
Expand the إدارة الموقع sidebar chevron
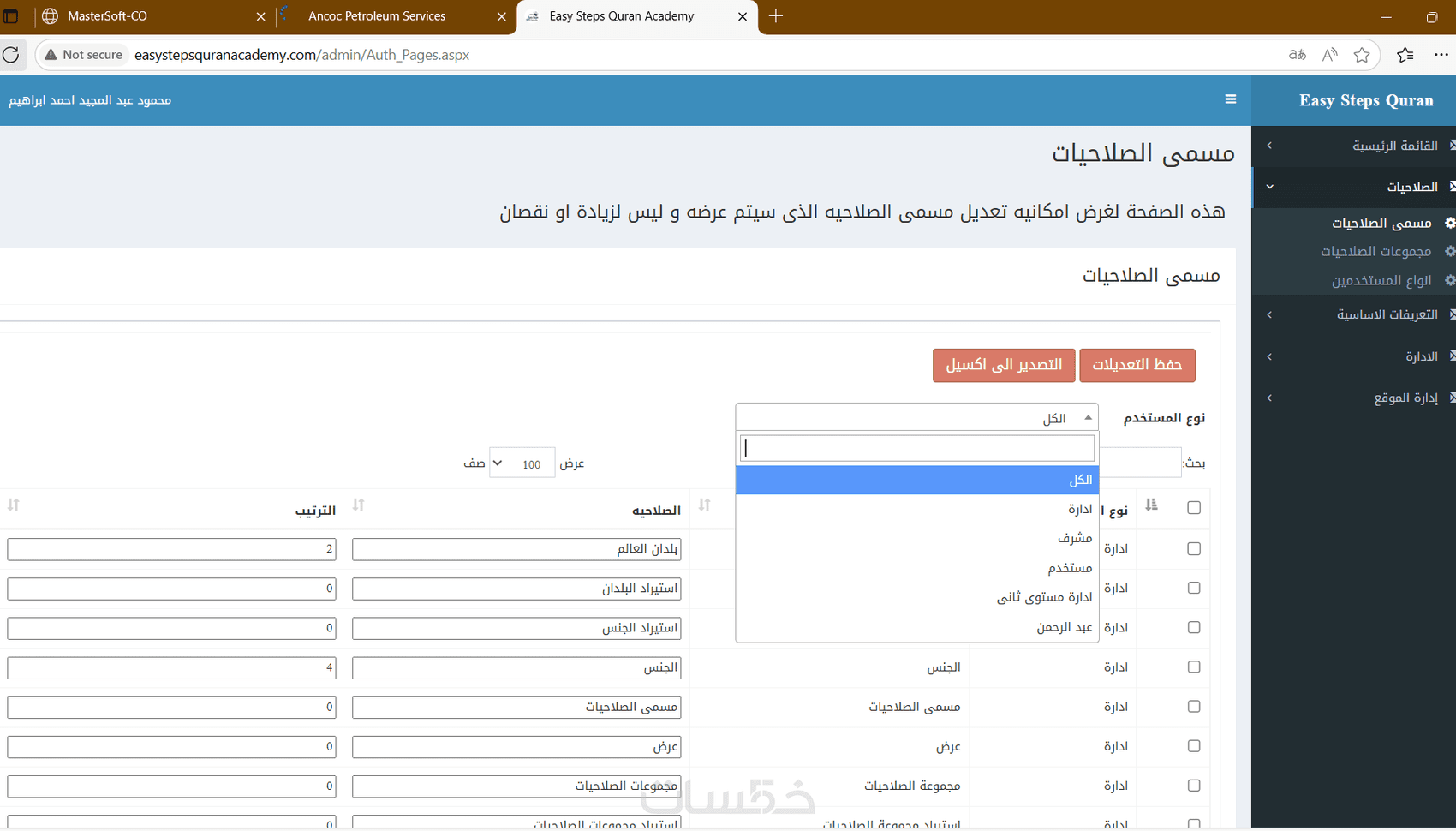pos(1269,398)
